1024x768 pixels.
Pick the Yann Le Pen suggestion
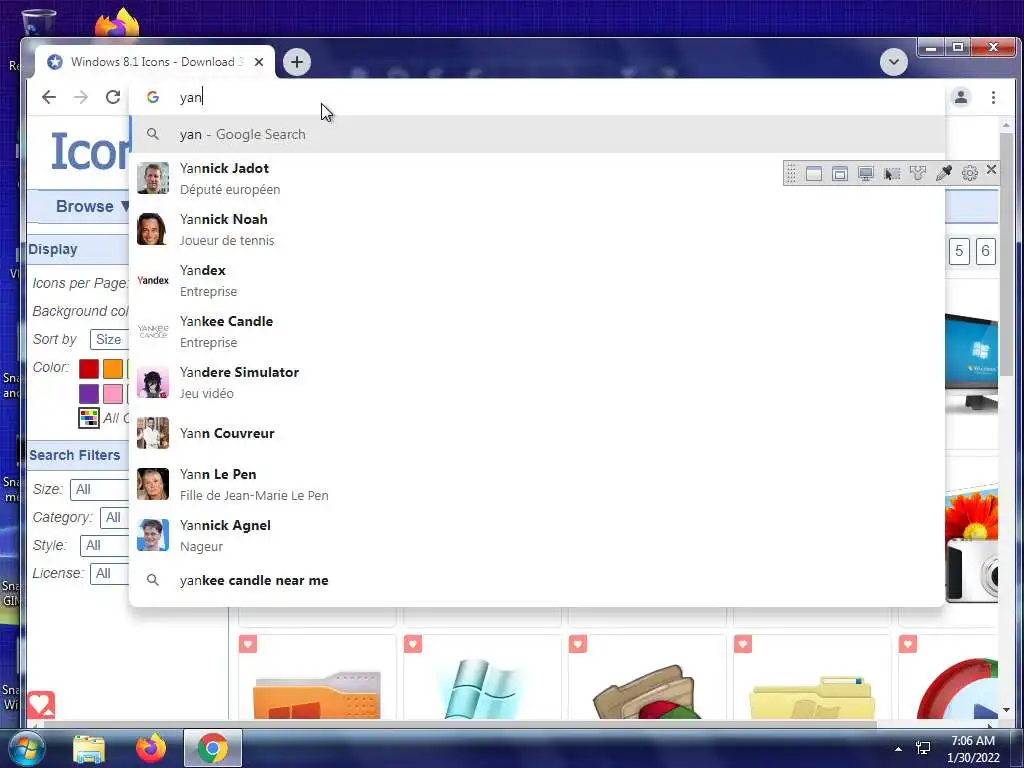[x=537, y=484]
